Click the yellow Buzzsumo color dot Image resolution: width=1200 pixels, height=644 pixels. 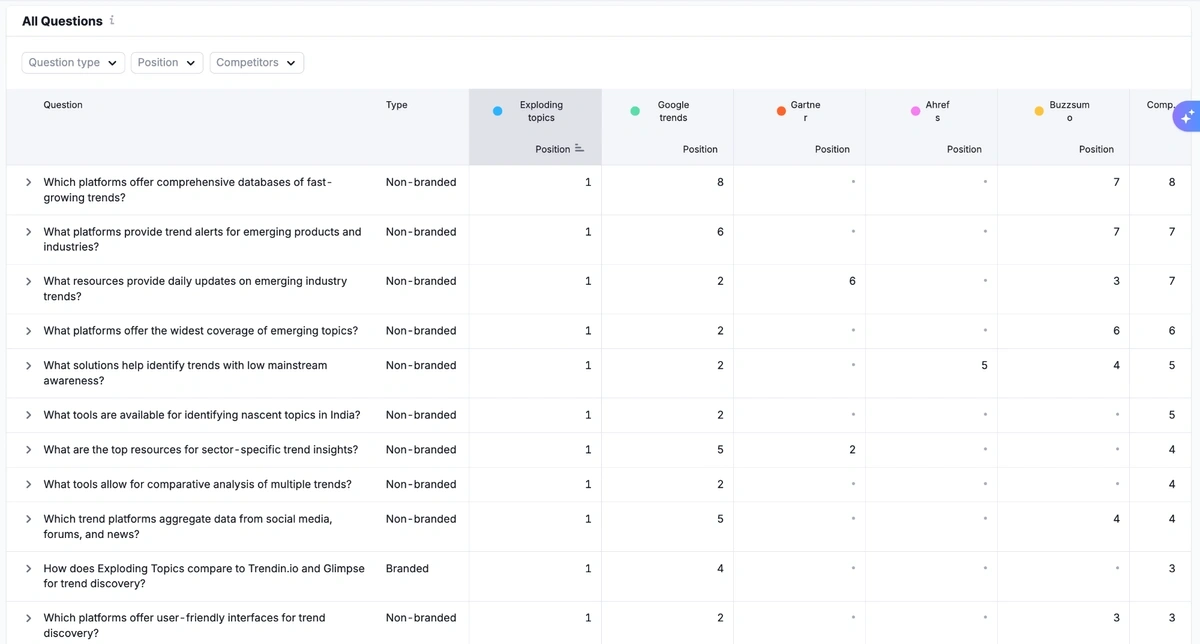[1039, 111]
